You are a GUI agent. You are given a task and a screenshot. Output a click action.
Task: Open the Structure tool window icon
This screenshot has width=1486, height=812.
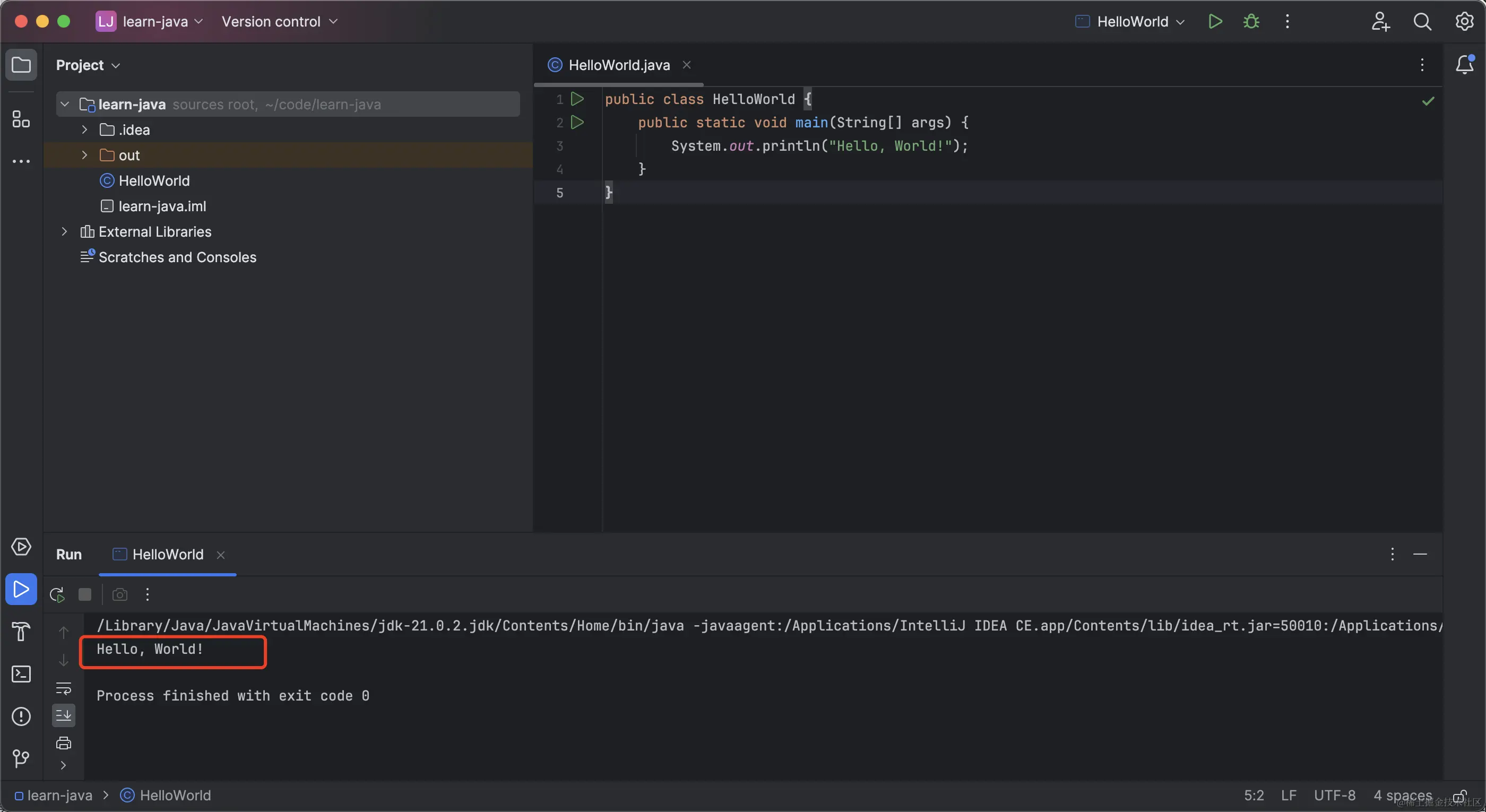tap(21, 119)
